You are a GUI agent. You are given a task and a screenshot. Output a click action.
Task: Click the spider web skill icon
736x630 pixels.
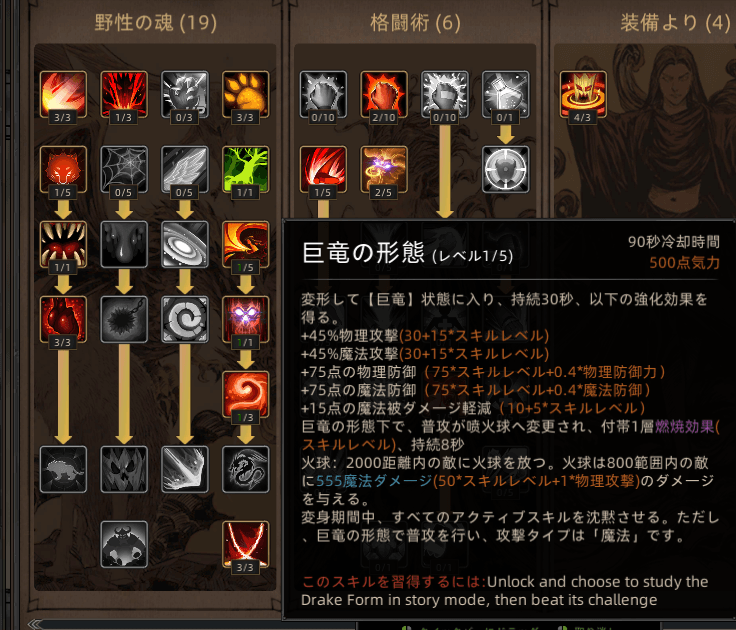click(124, 169)
